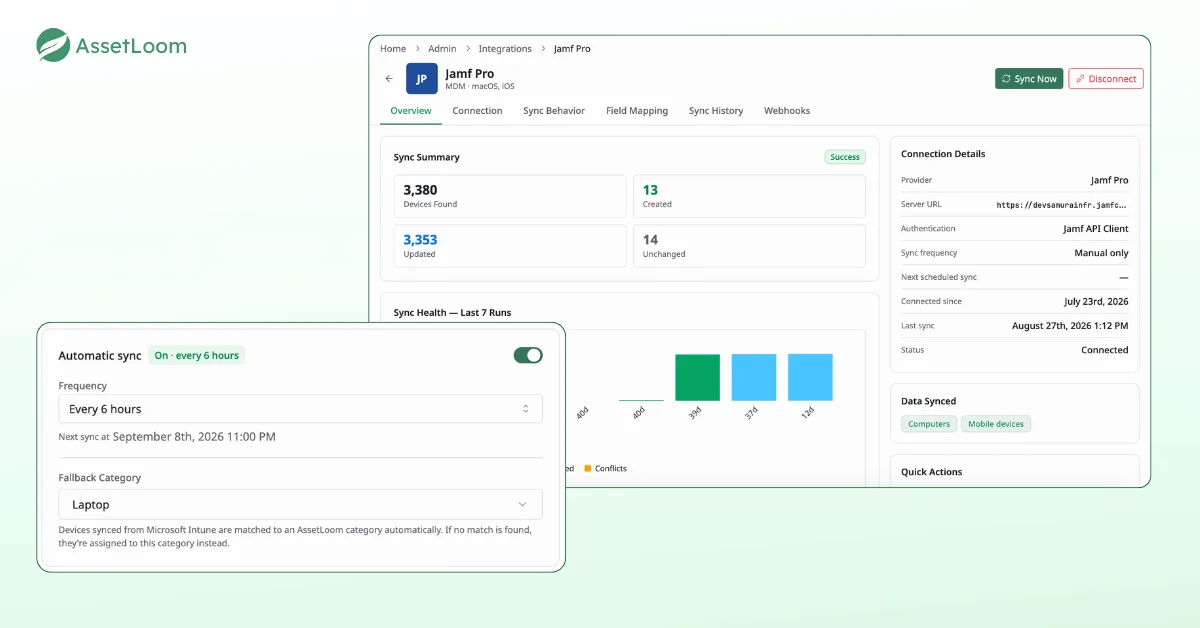Click the Jamf Pro JP avatar icon
The width and height of the screenshot is (1200, 628).
[x=421, y=79]
